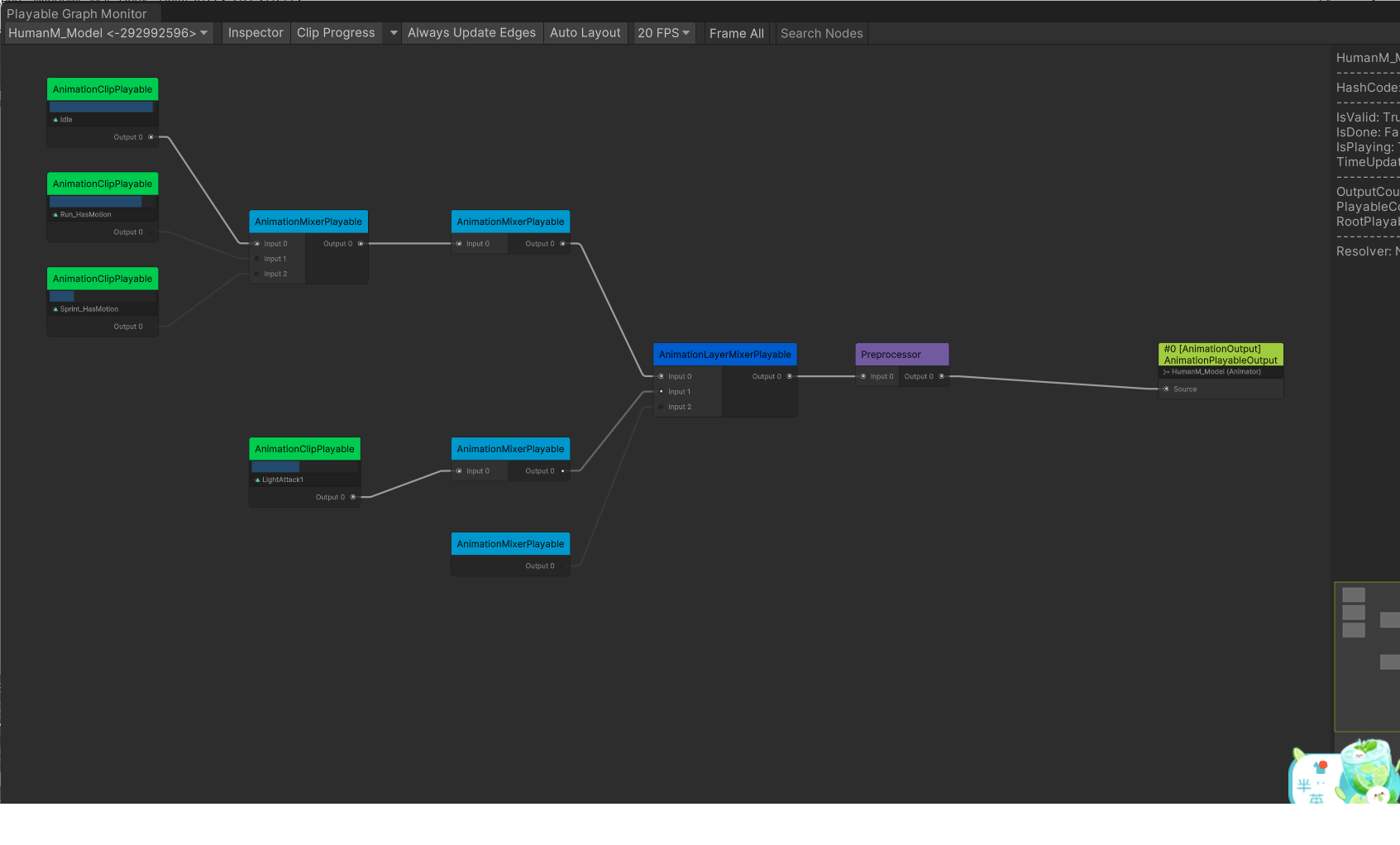Click Output 0 port of LightAttack1 node
The image size is (1400, 845).
[353, 497]
